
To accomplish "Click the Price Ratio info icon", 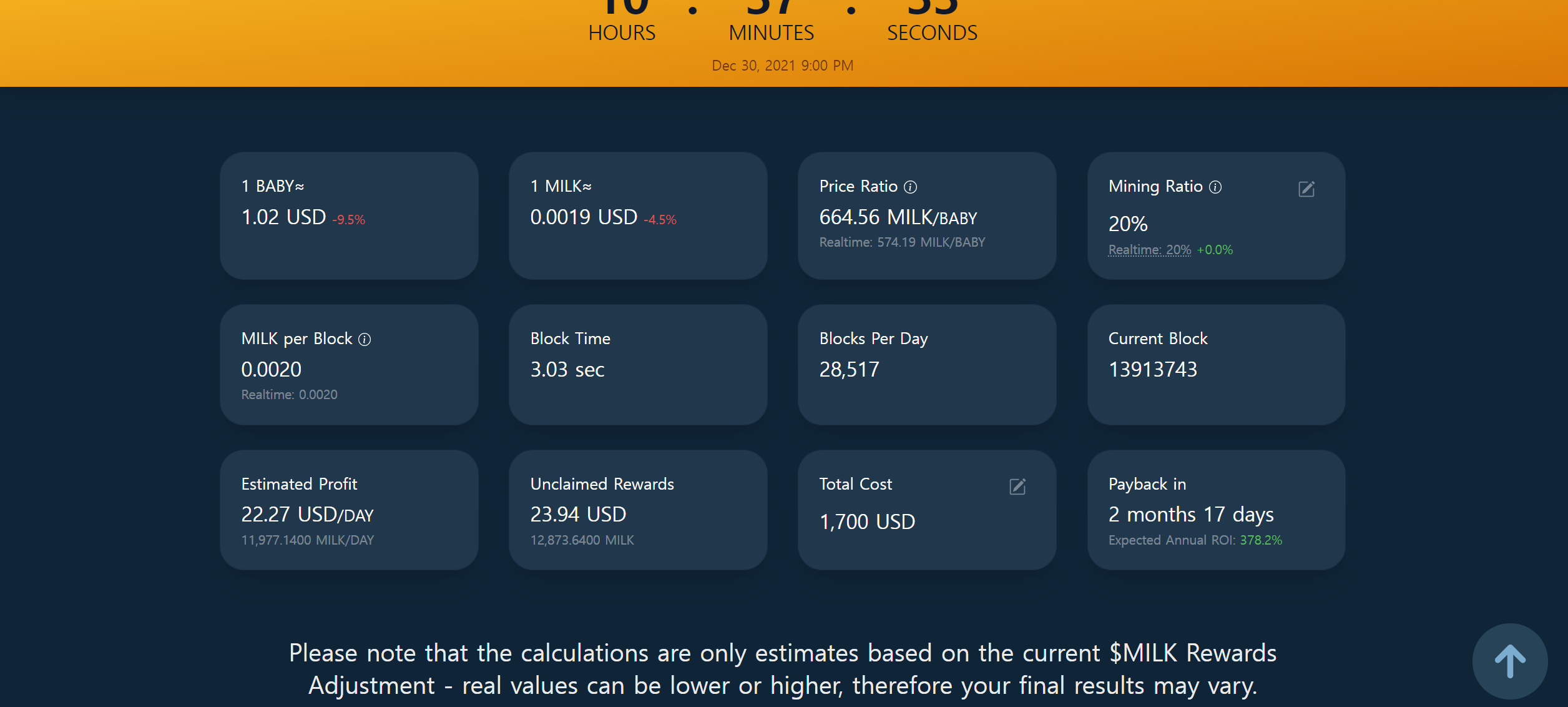I will (911, 187).
